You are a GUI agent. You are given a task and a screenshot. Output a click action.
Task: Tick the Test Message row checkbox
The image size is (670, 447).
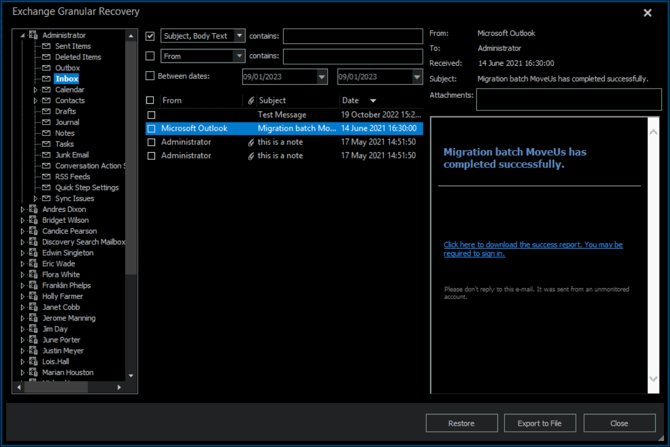[x=151, y=115]
